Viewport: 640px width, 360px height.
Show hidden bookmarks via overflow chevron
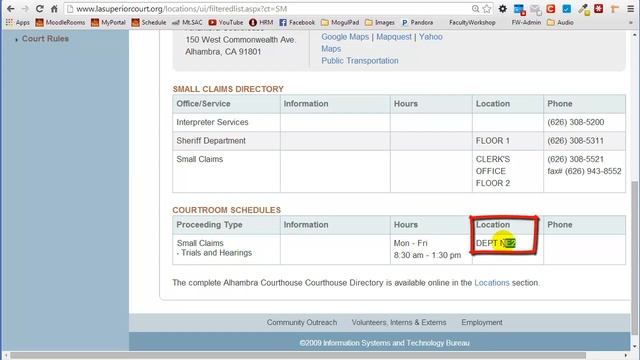coord(631,22)
